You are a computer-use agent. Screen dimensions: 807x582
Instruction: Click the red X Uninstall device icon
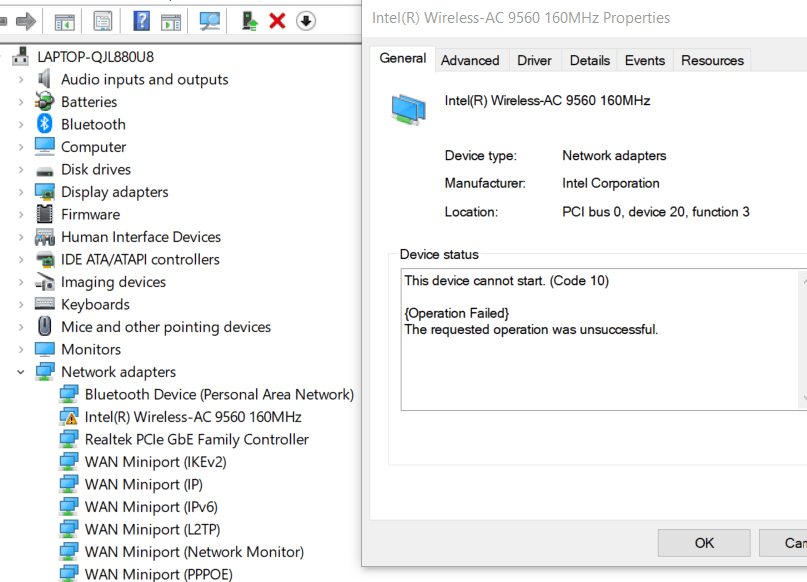pos(278,21)
